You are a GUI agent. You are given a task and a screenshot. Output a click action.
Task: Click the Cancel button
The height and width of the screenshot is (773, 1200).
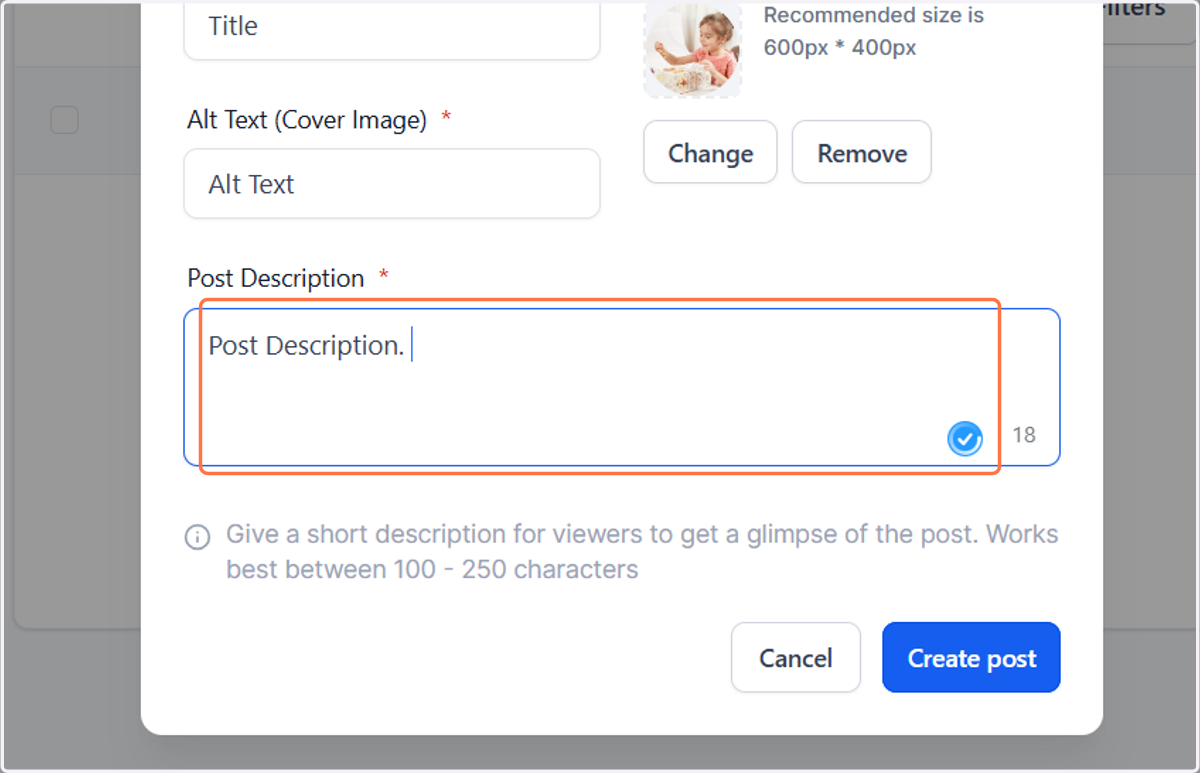(x=796, y=658)
